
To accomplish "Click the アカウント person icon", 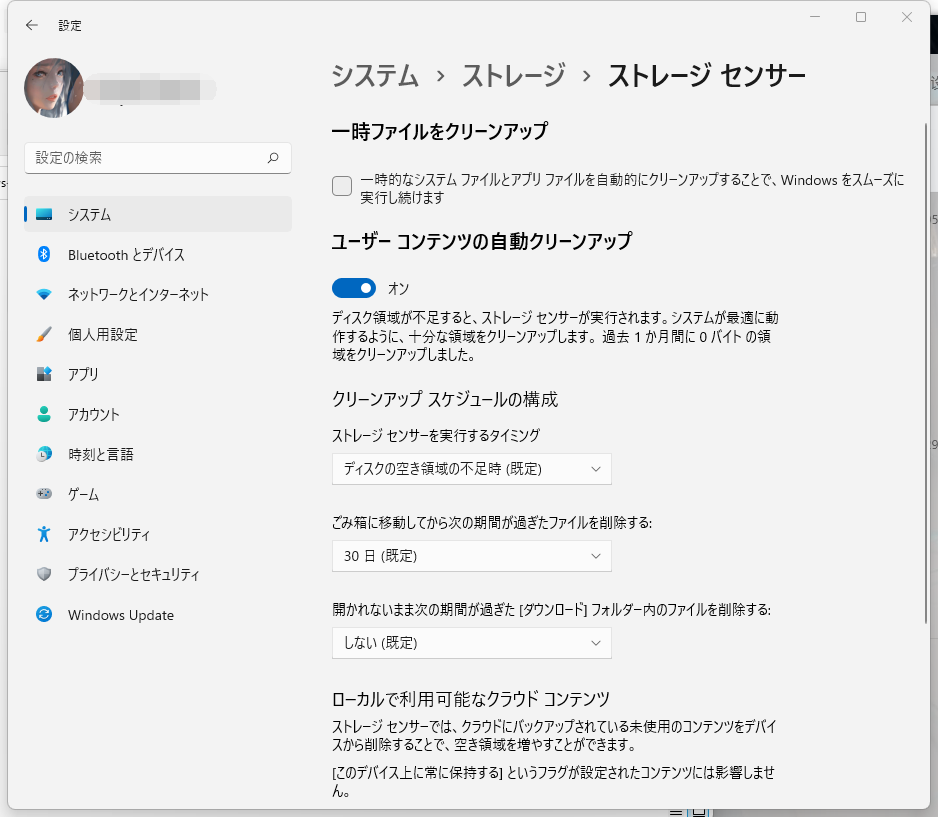I will click(44, 414).
